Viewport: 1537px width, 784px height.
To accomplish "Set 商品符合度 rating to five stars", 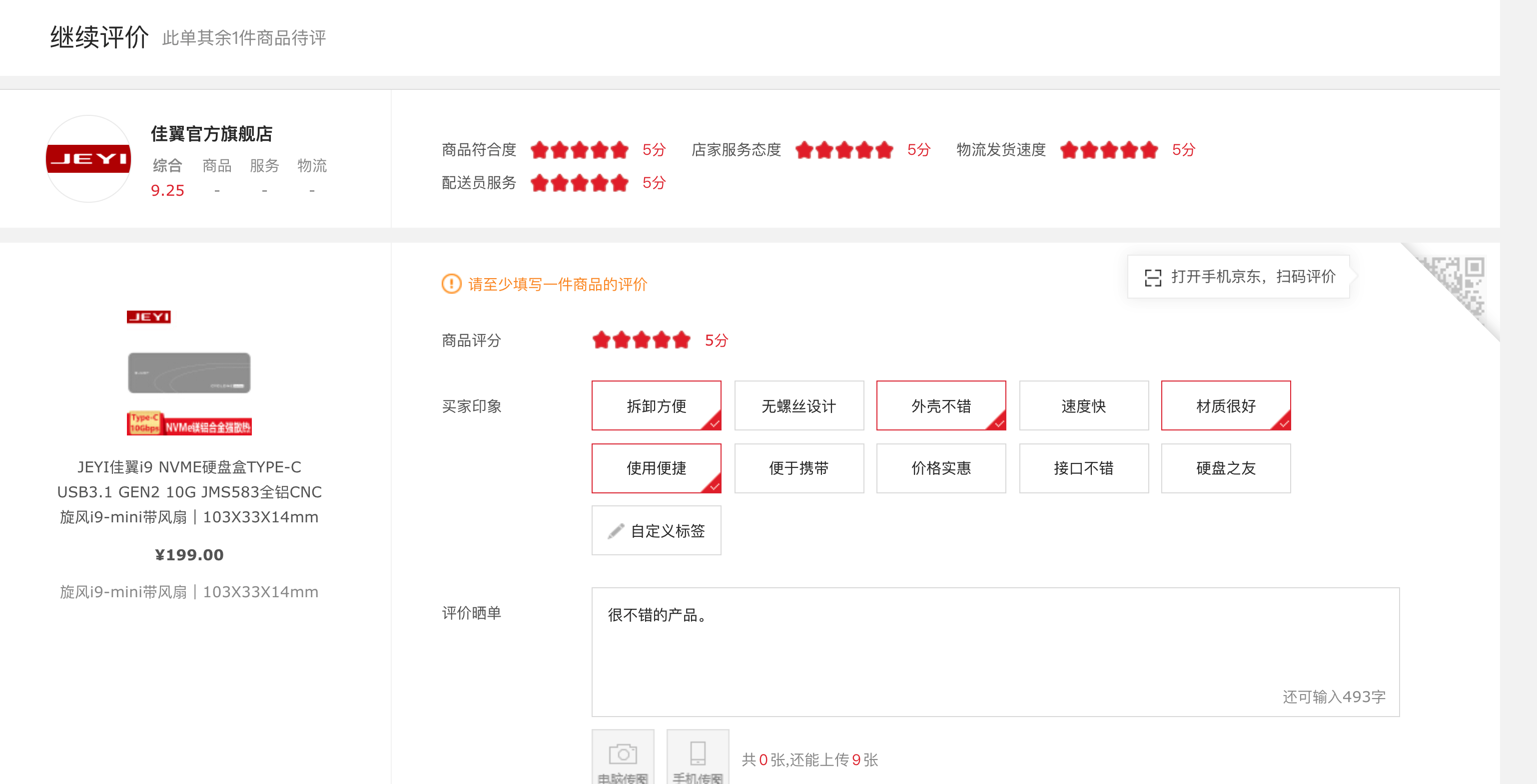I will click(x=619, y=150).
